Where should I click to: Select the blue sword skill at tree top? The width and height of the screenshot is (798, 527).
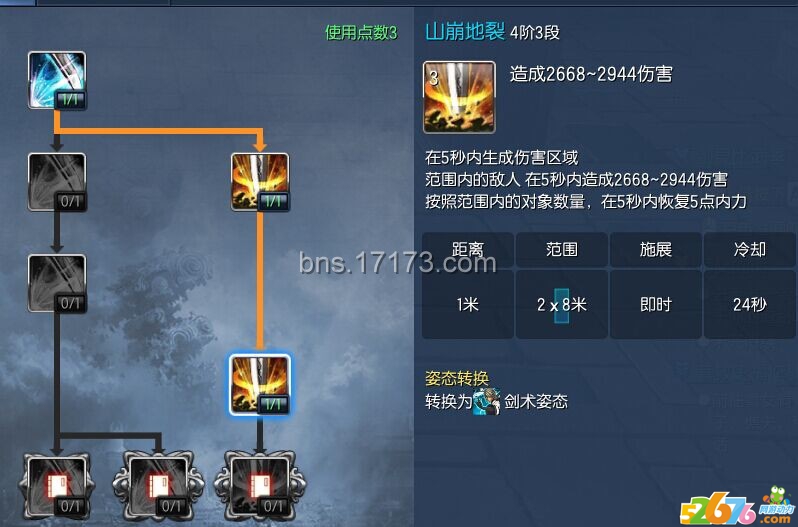[x=56, y=80]
